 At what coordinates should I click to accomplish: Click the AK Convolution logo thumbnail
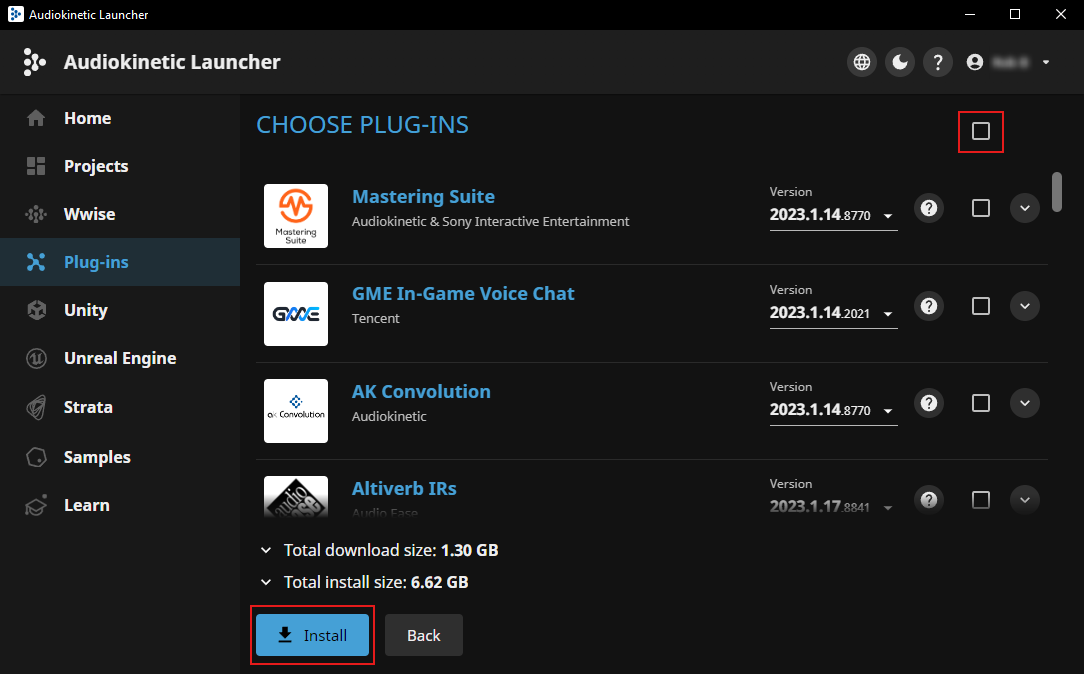point(296,411)
